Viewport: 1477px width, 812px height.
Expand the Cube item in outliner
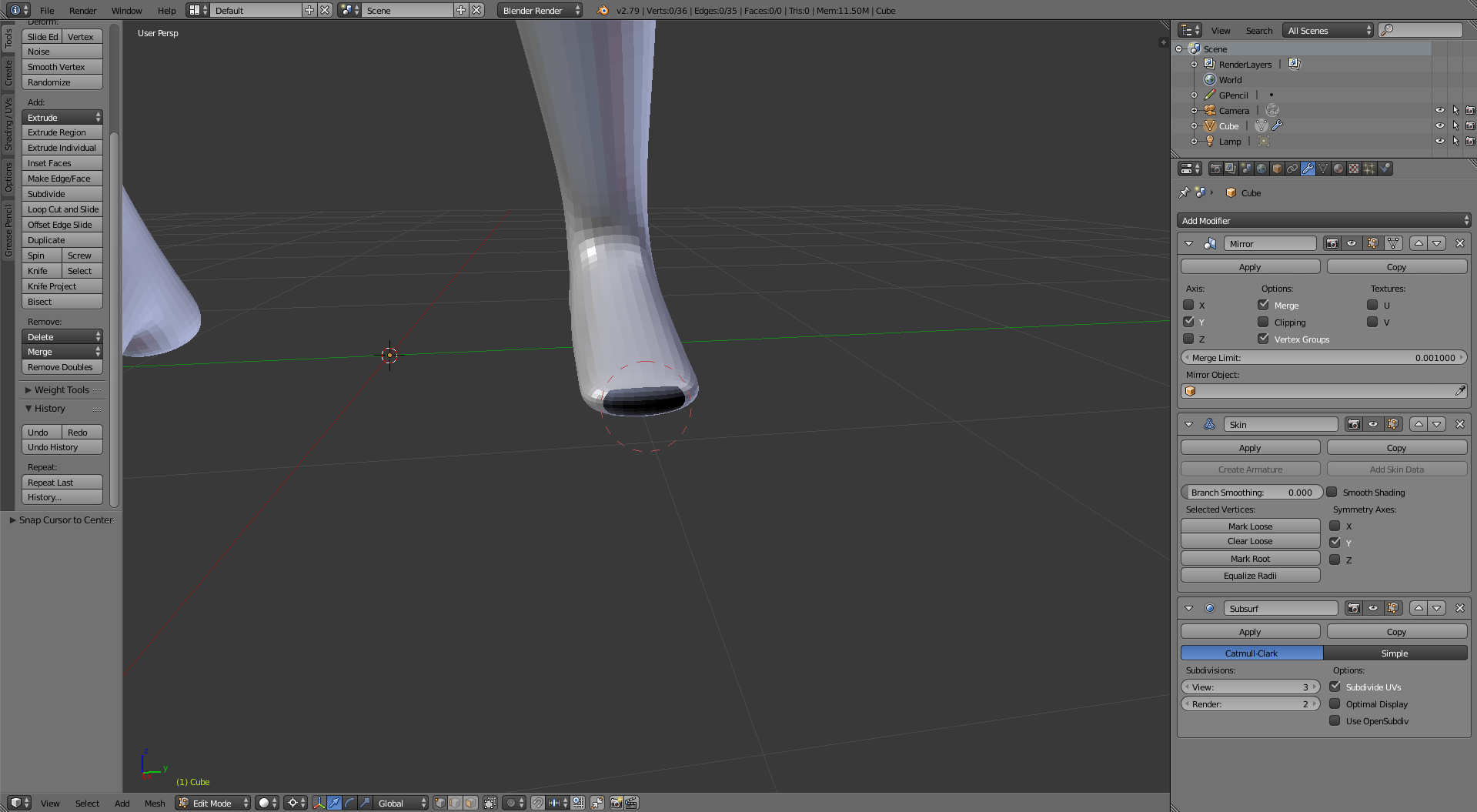click(1194, 125)
